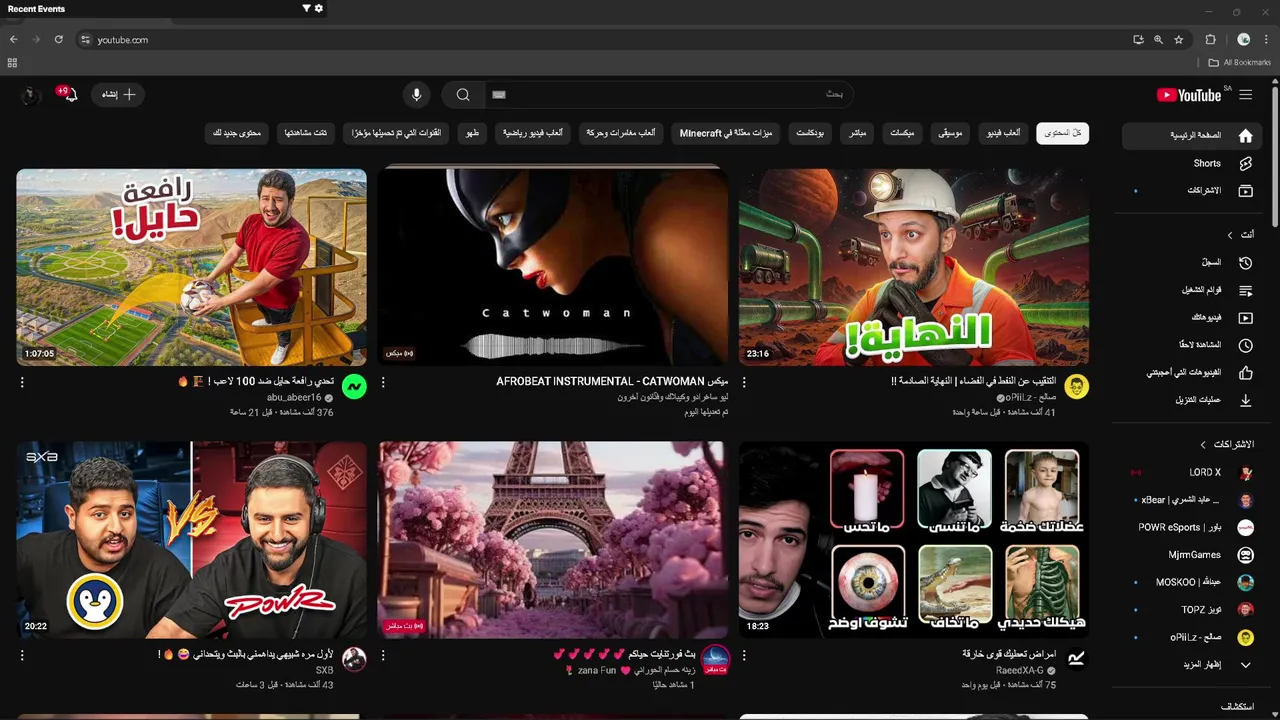The width and height of the screenshot is (1280, 720).
Task: Click SXB channel avatar under video
Action: 354,659
